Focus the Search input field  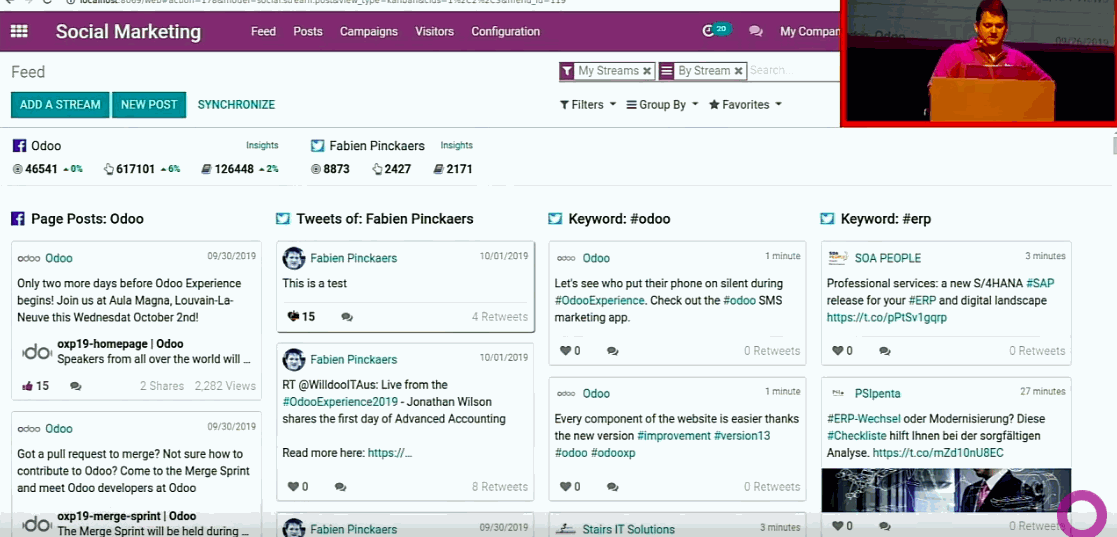click(x=794, y=71)
